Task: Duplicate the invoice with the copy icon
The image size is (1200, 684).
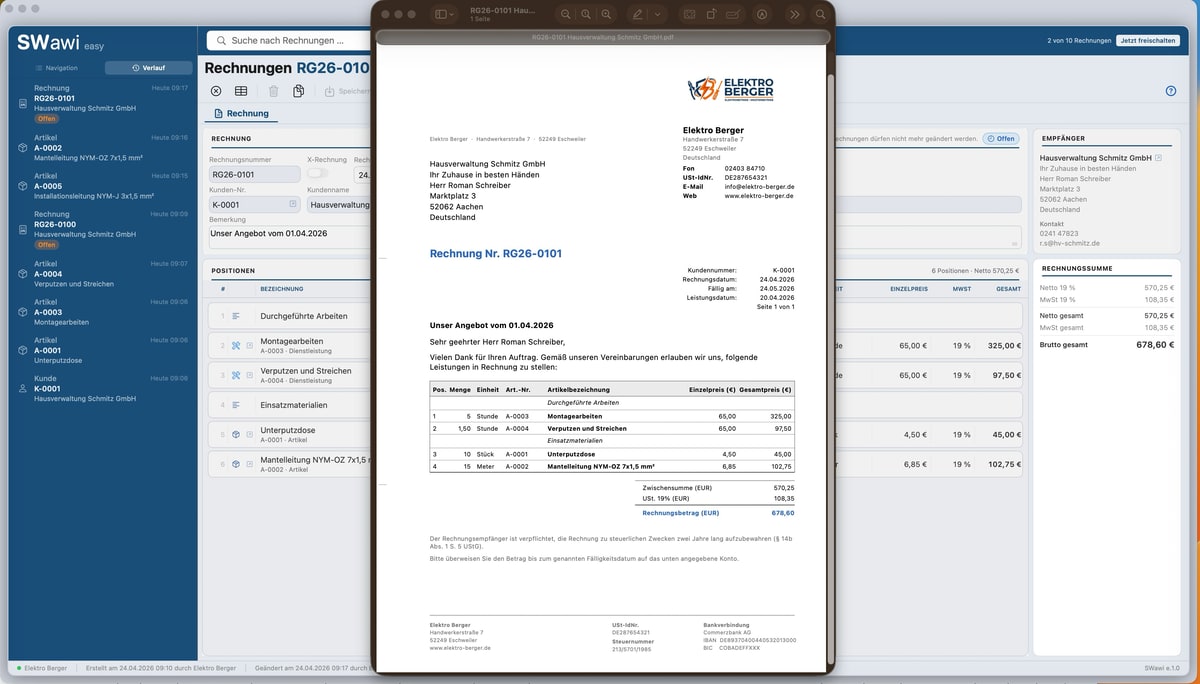Action: [x=298, y=91]
